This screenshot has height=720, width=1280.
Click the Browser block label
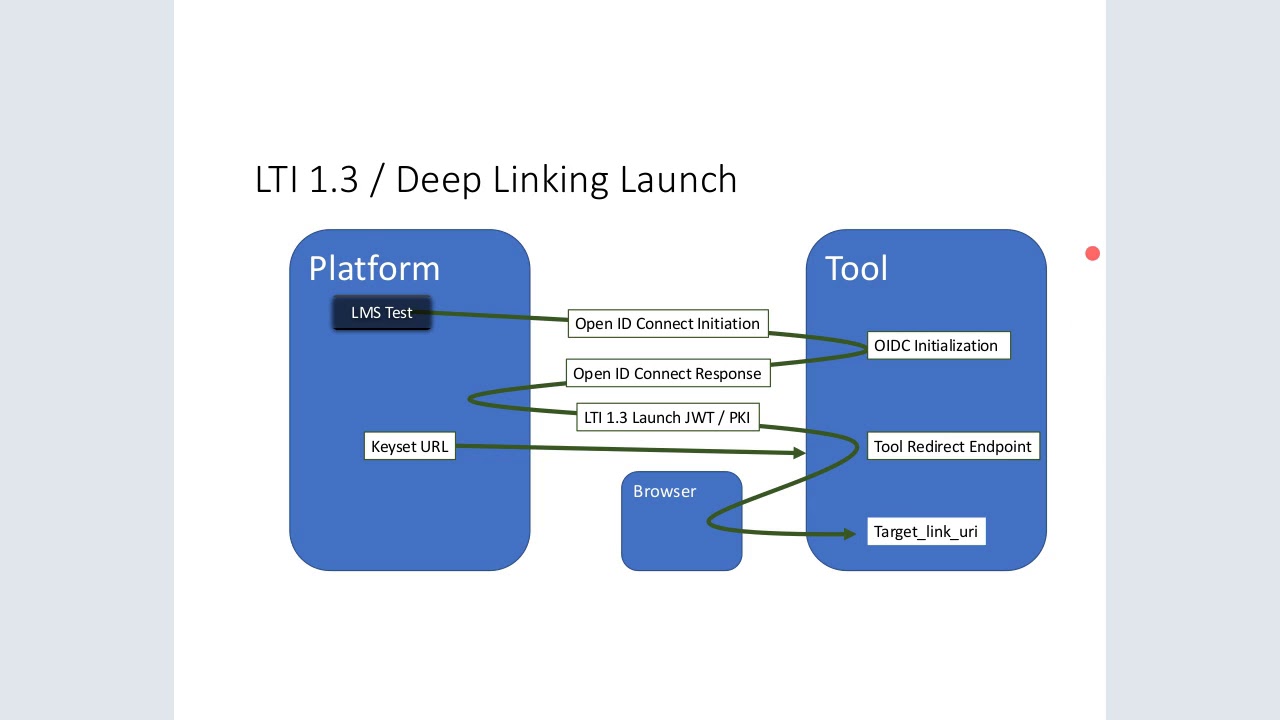pyautogui.click(x=664, y=491)
